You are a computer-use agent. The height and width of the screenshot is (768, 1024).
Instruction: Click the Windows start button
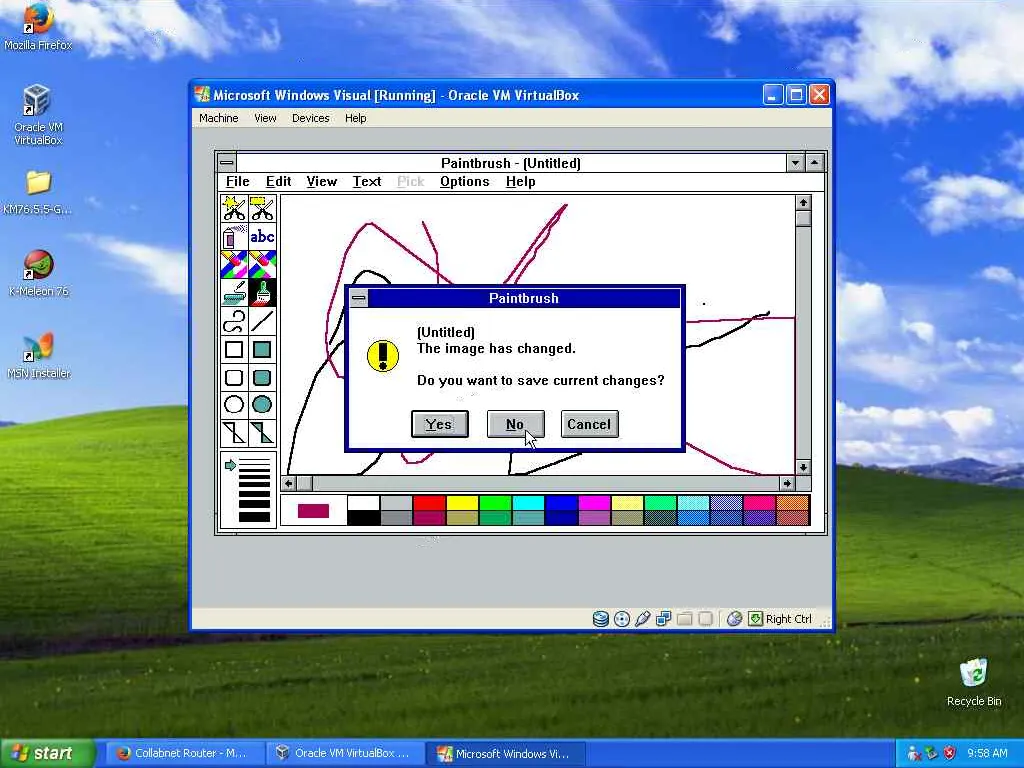click(x=47, y=753)
